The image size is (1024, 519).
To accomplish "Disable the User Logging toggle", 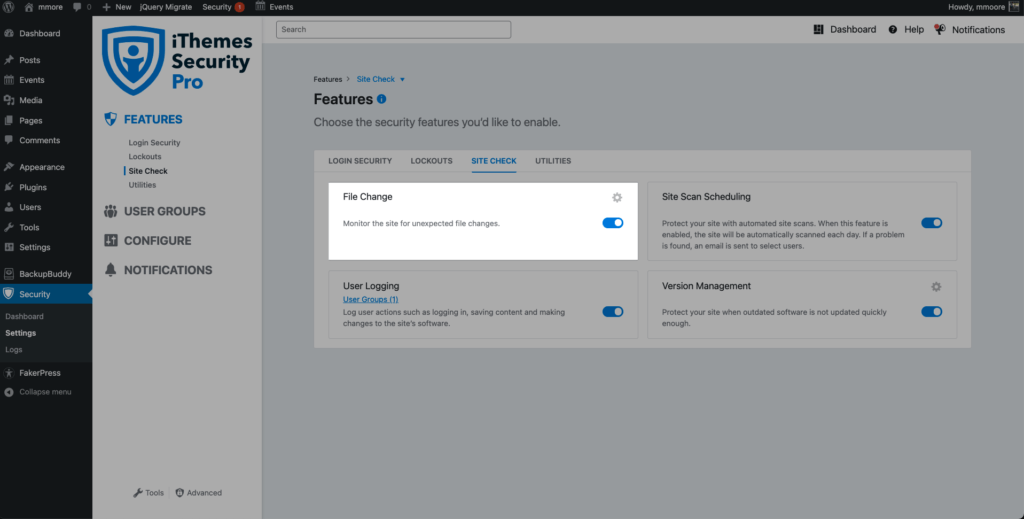I will pos(613,311).
